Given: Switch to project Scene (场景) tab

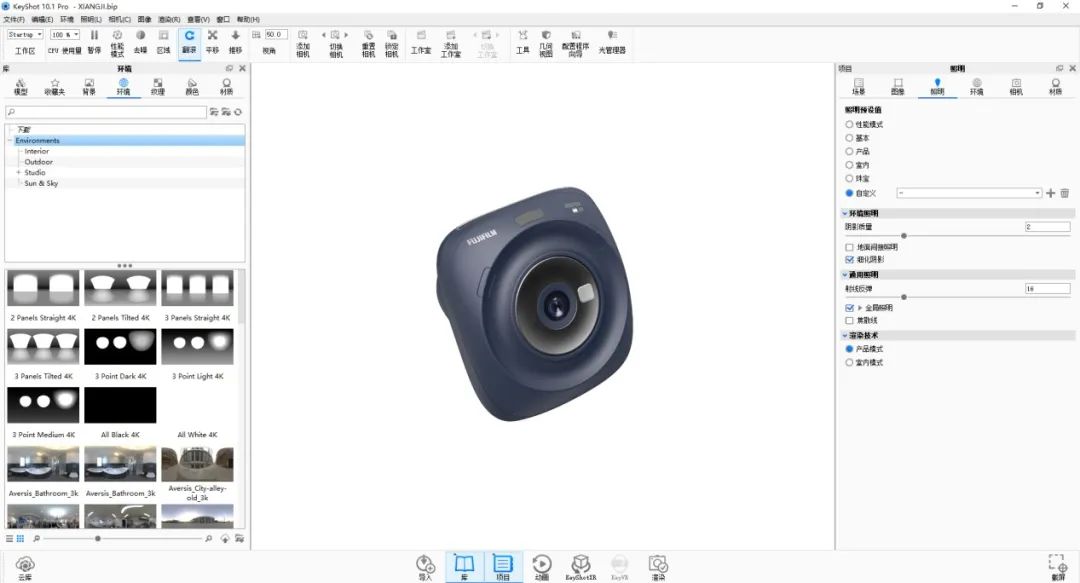Looking at the screenshot, I should click(x=858, y=87).
